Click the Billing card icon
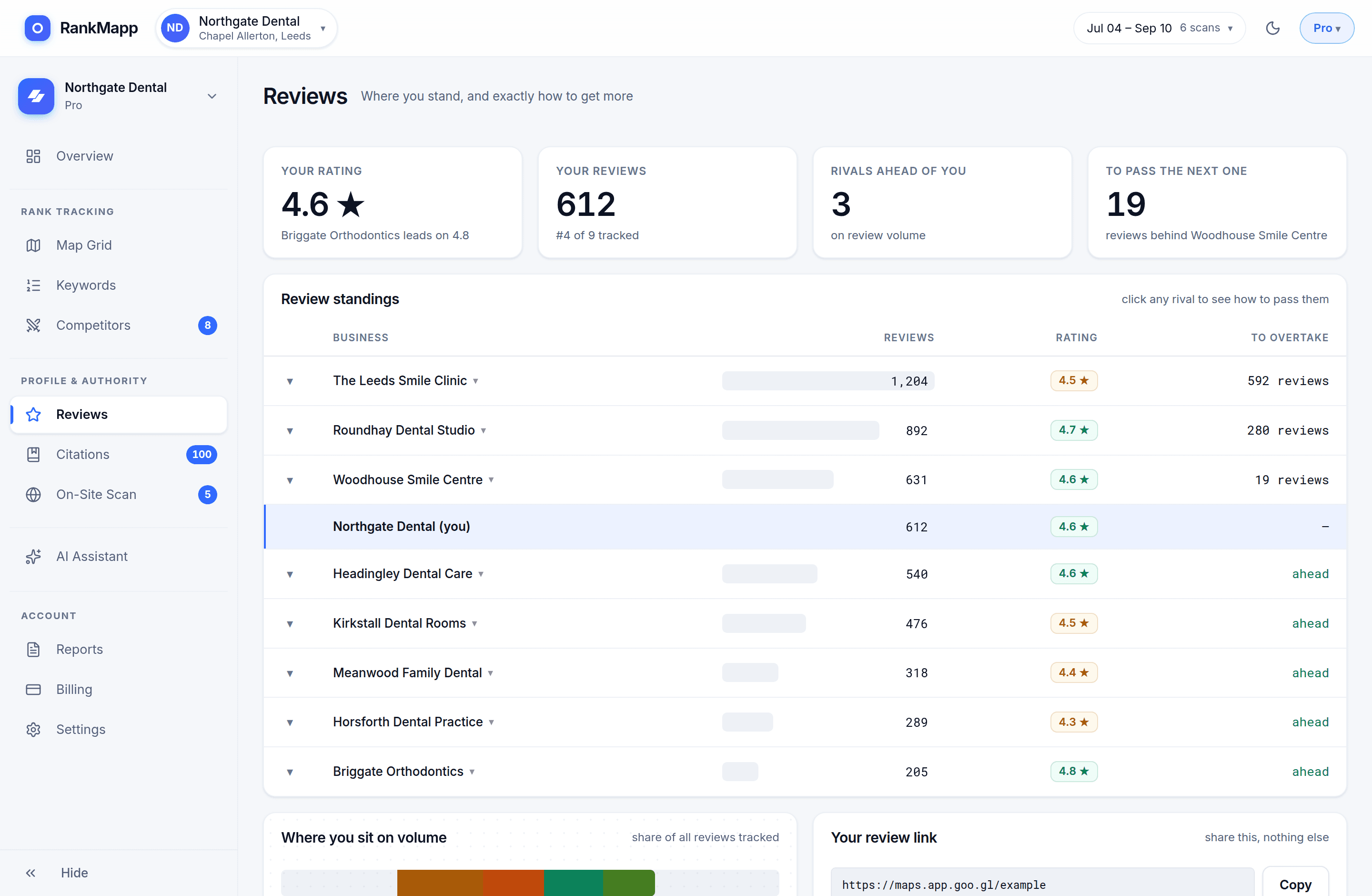Image resolution: width=1372 pixels, height=896 pixels. (33, 690)
